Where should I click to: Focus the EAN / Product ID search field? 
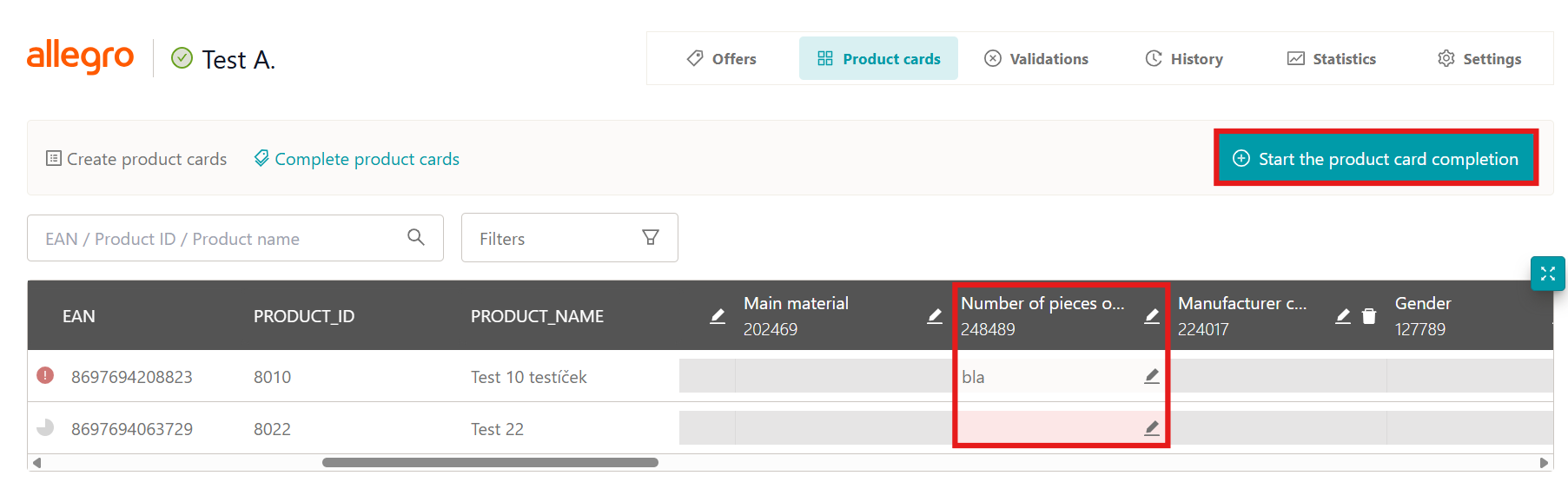pyautogui.click(x=217, y=239)
